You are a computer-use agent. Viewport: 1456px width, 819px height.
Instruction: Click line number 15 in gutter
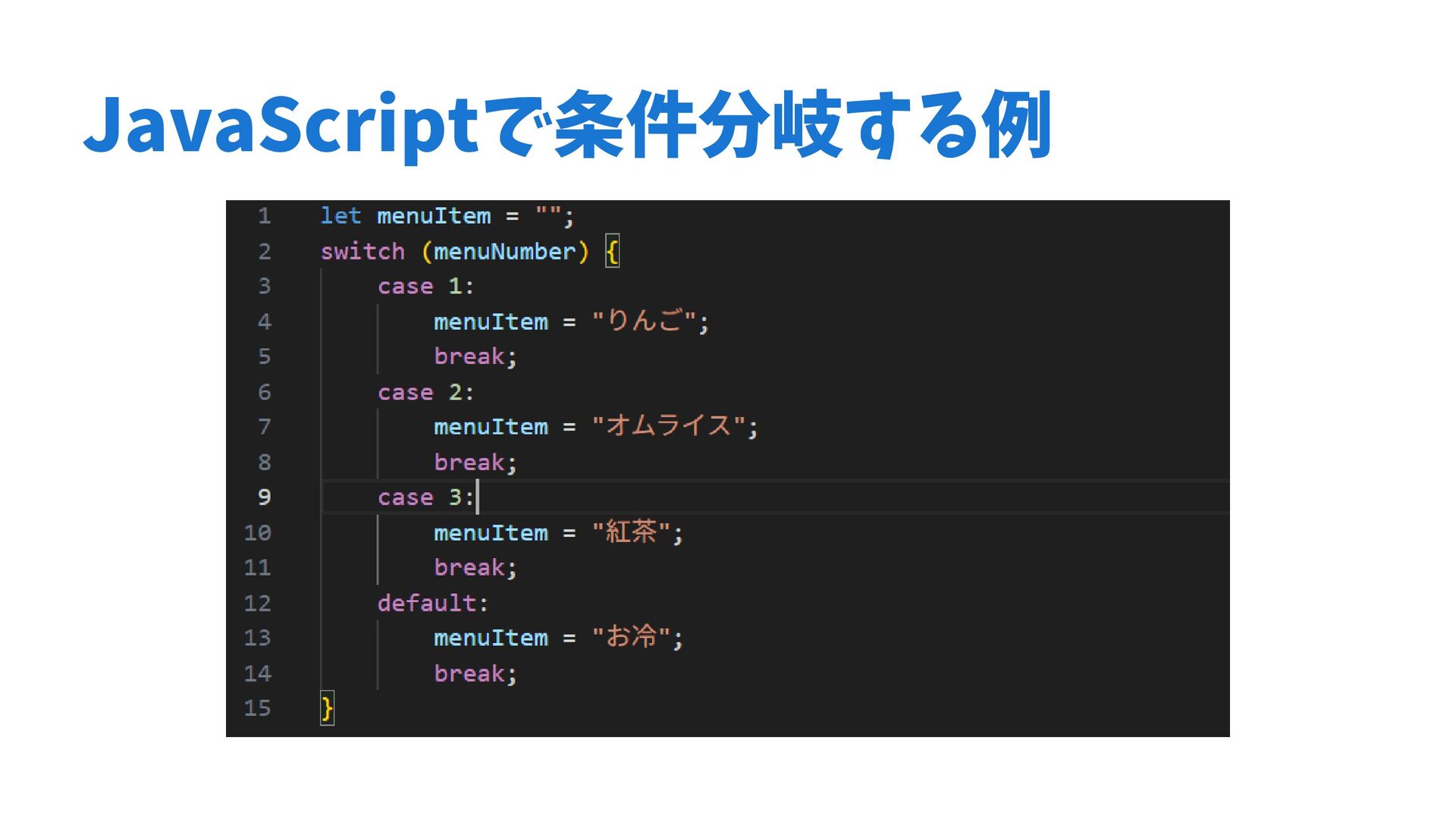(257, 708)
